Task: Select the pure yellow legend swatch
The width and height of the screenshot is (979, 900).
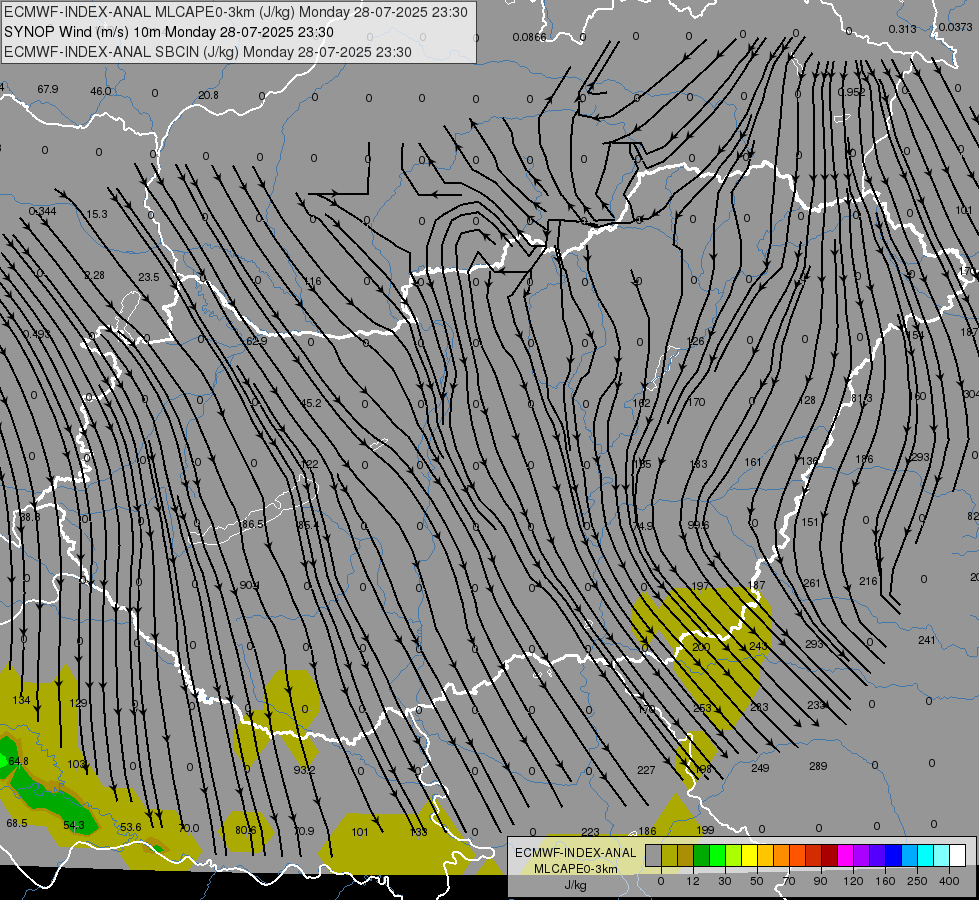Action: 750,856
